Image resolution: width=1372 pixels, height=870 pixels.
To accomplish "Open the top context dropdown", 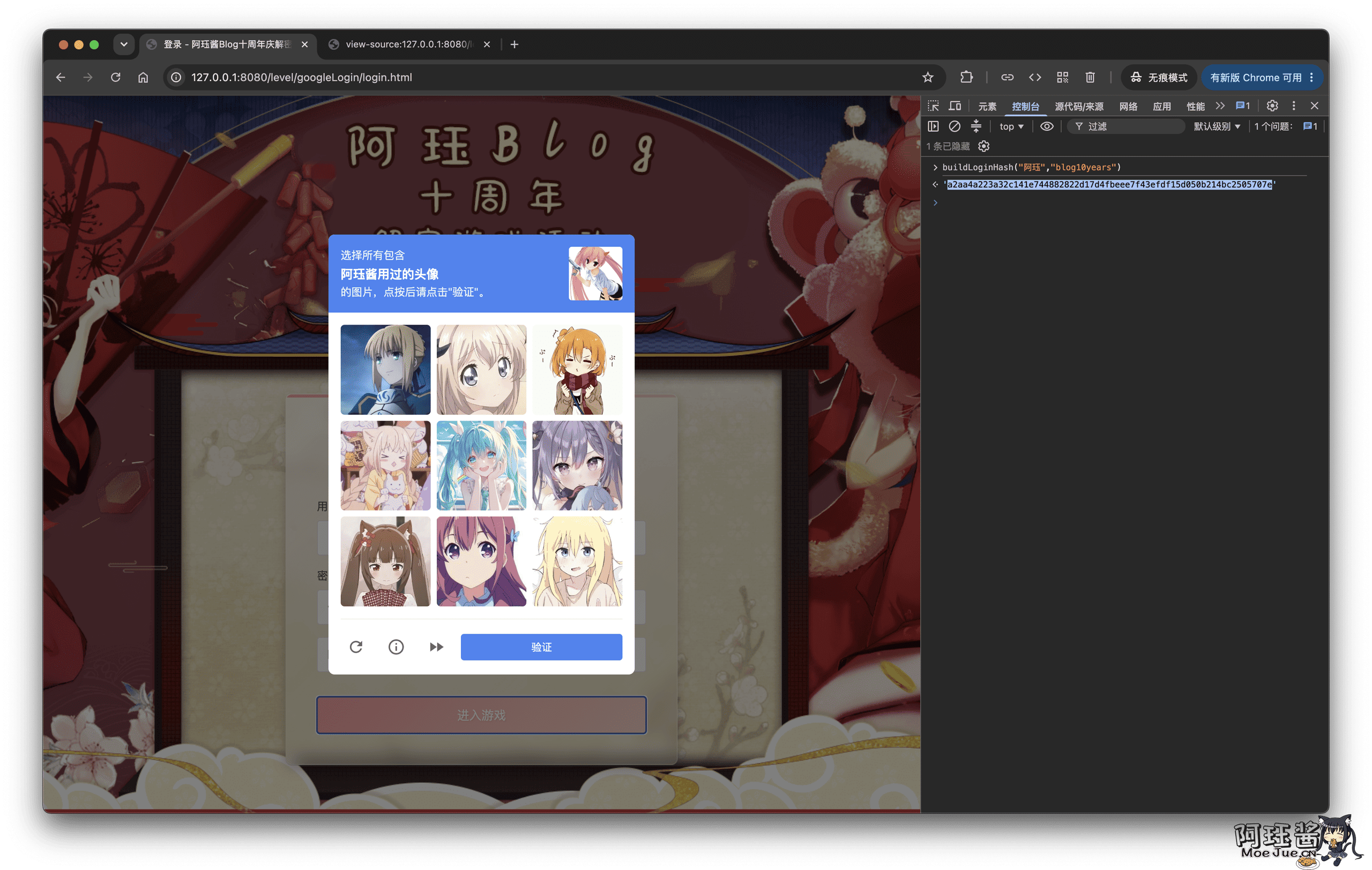I will (x=1011, y=126).
